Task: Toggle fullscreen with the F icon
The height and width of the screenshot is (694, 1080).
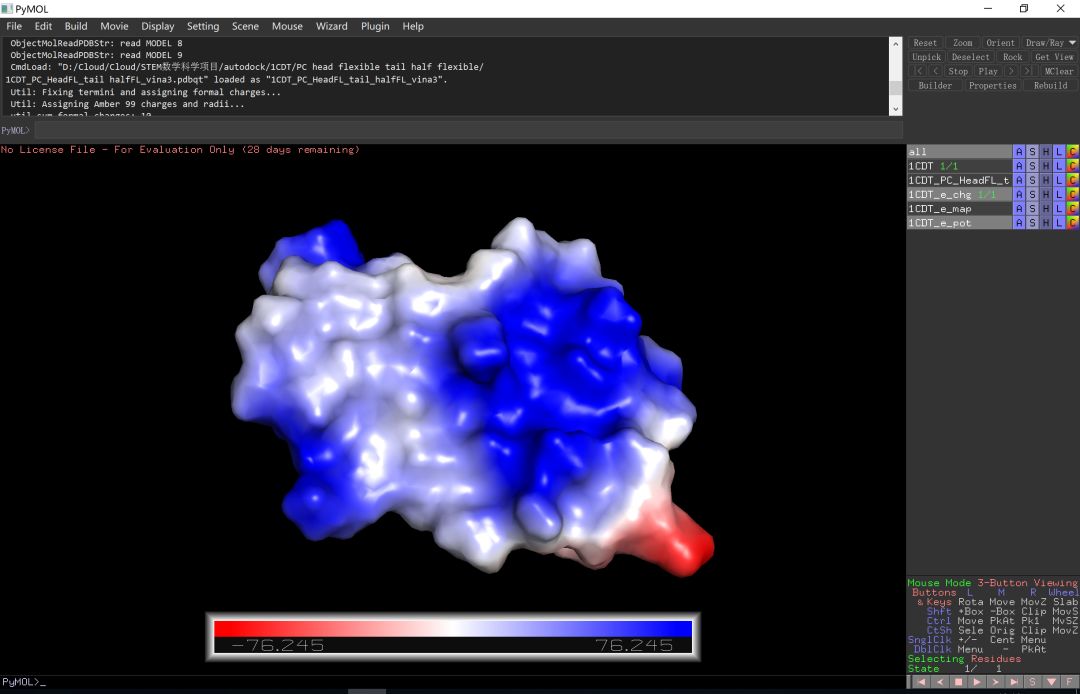Action: [1070, 682]
